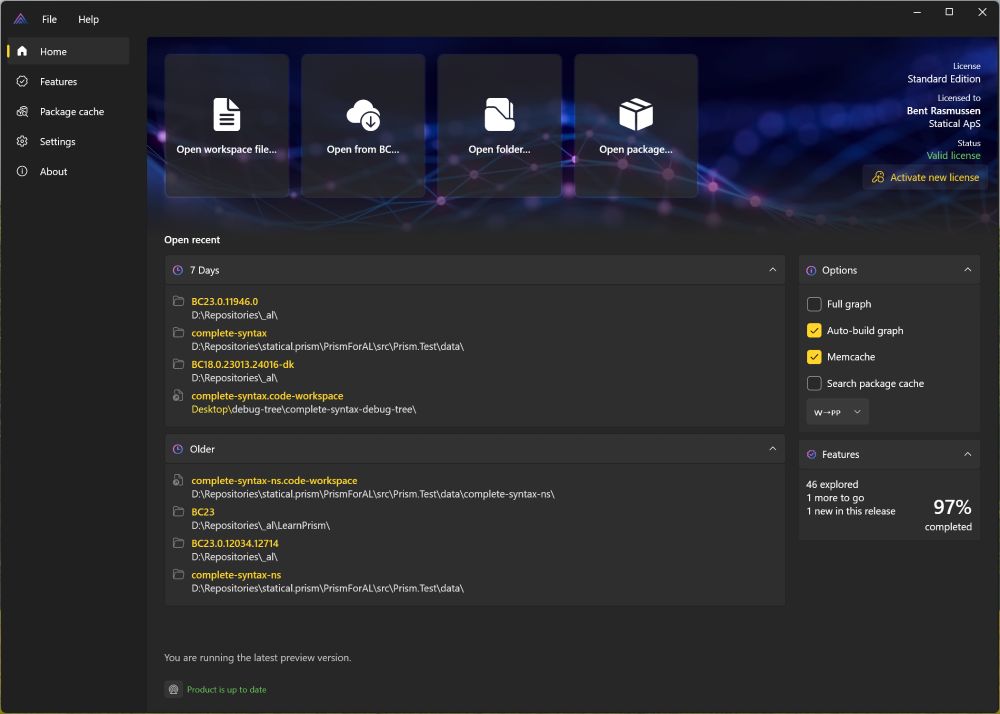1000x714 pixels.
Task: Click the Bent Rasmussen licensee name
Action: coord(944,111)
